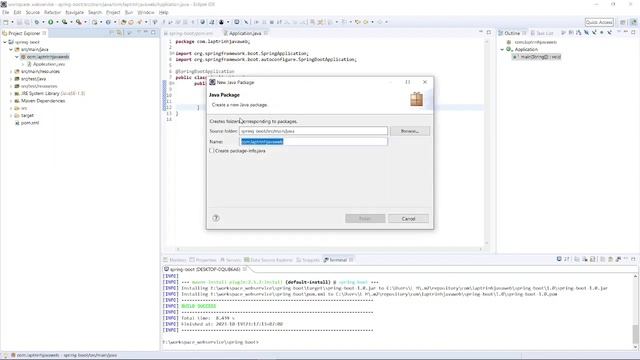The image size is (640, 360).
Task: Select the spring-boot (DESKTOP-OQUBKA8) terminal tab
Action: (204, 269)
